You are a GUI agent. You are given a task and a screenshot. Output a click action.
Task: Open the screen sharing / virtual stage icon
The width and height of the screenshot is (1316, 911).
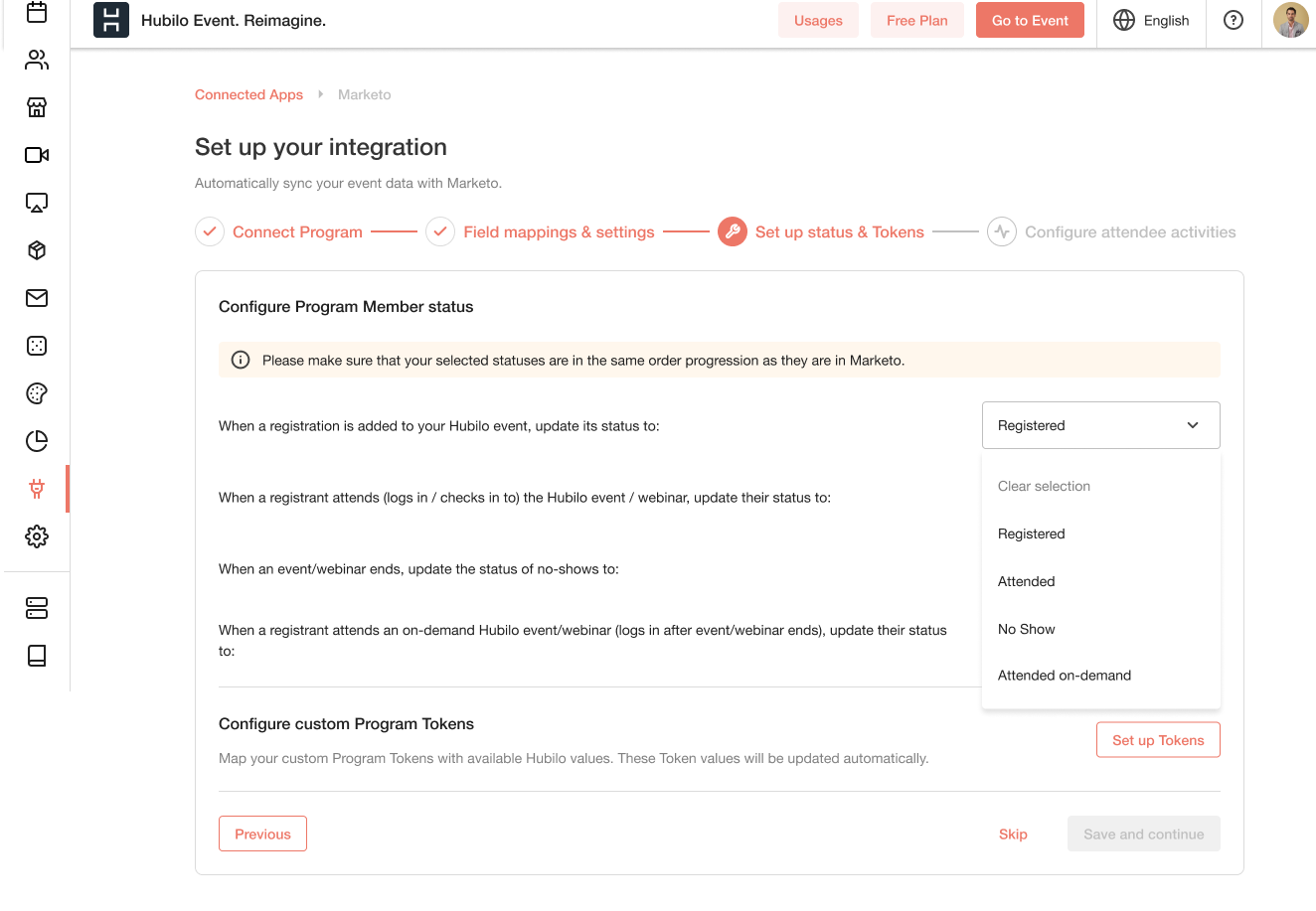pyautogui.click(x=37, y=203)
